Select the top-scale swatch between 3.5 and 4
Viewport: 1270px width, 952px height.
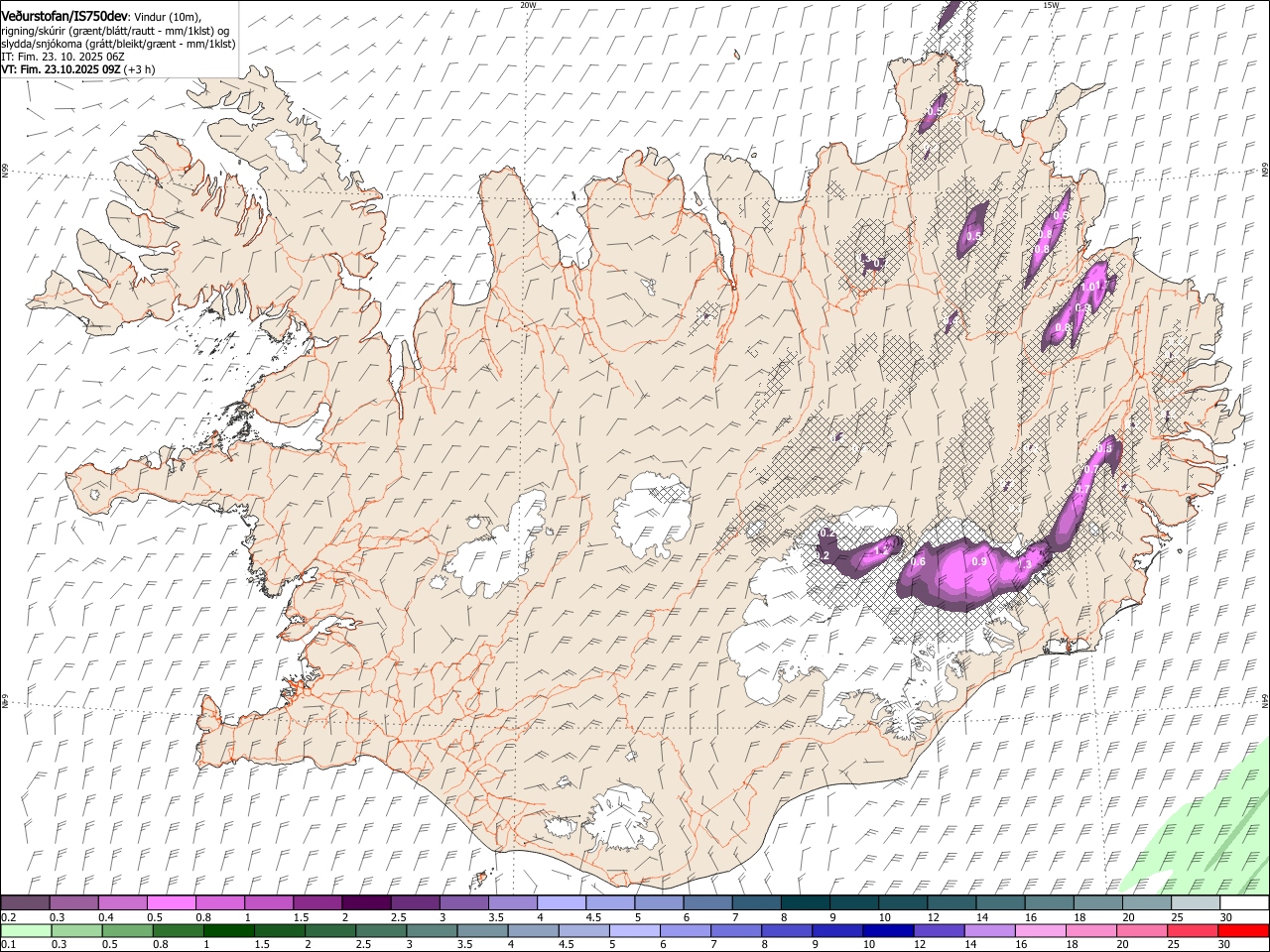coord(513,903)
